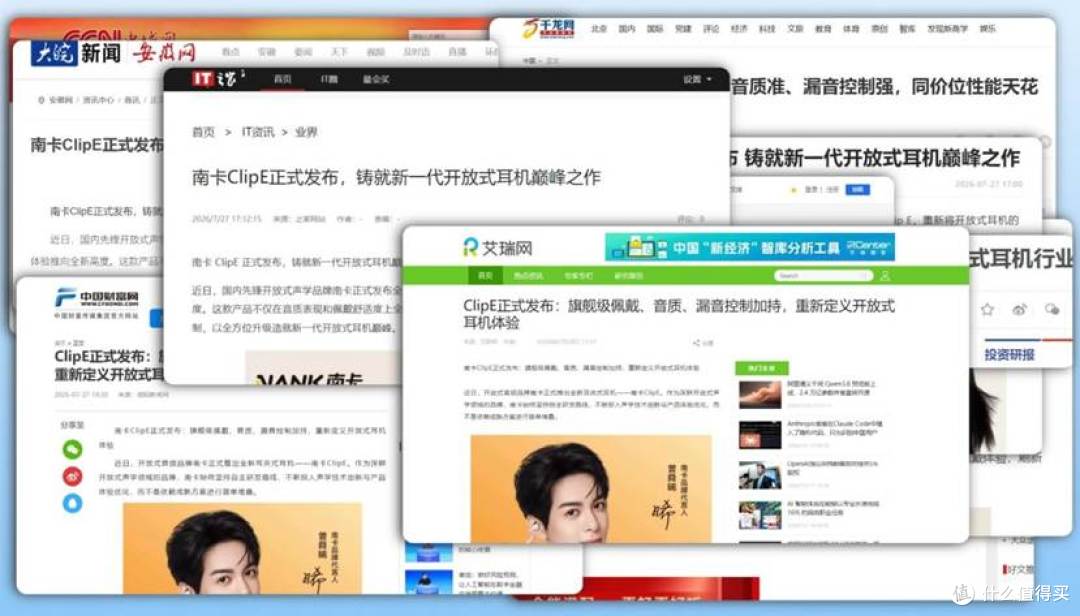The height and width of the screenshot is (616, 1080).
Task: Open the 国际 item in the 千龙网 nav
Action: 655,29
